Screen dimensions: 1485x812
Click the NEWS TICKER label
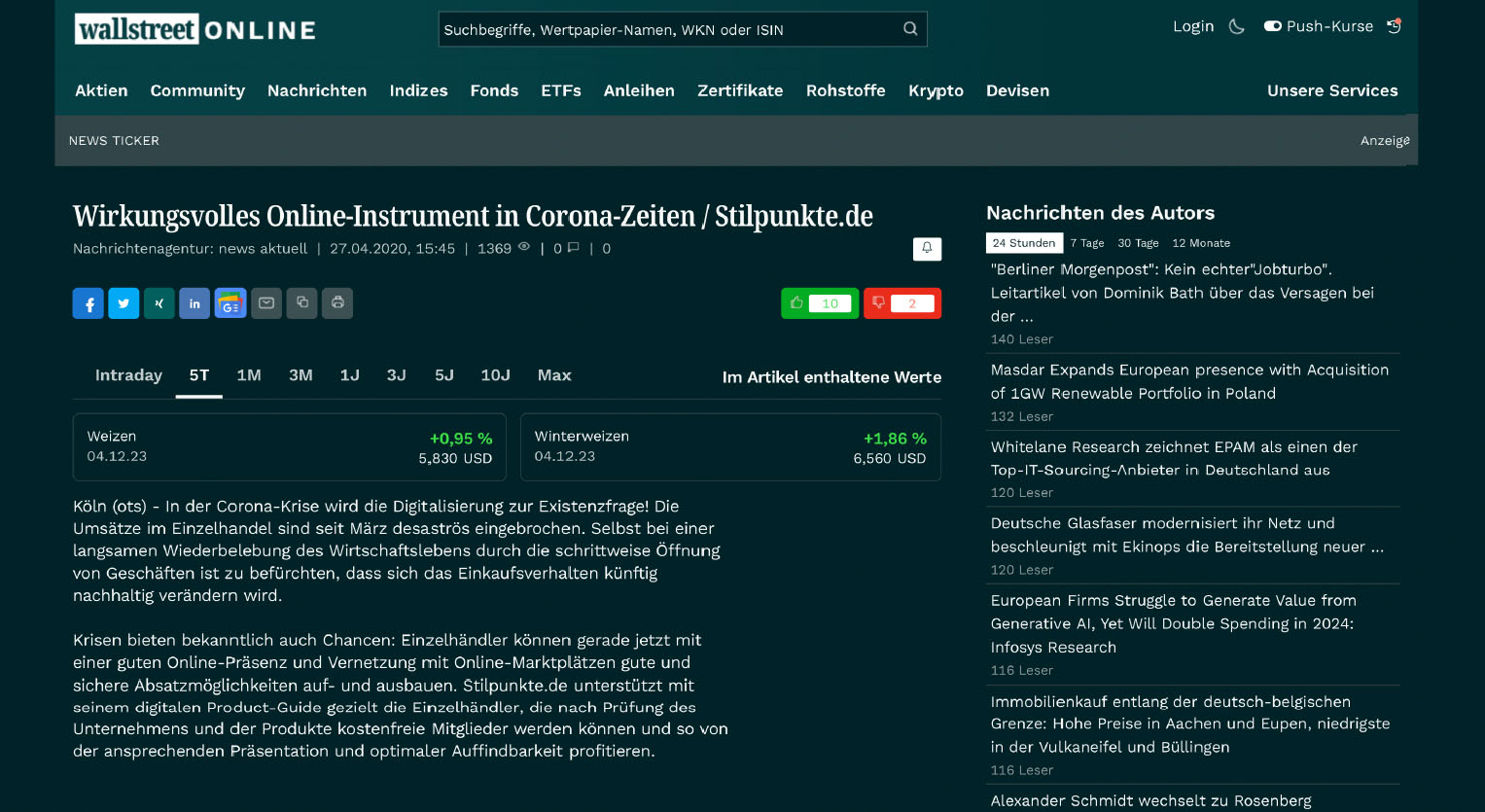(114, 141)
